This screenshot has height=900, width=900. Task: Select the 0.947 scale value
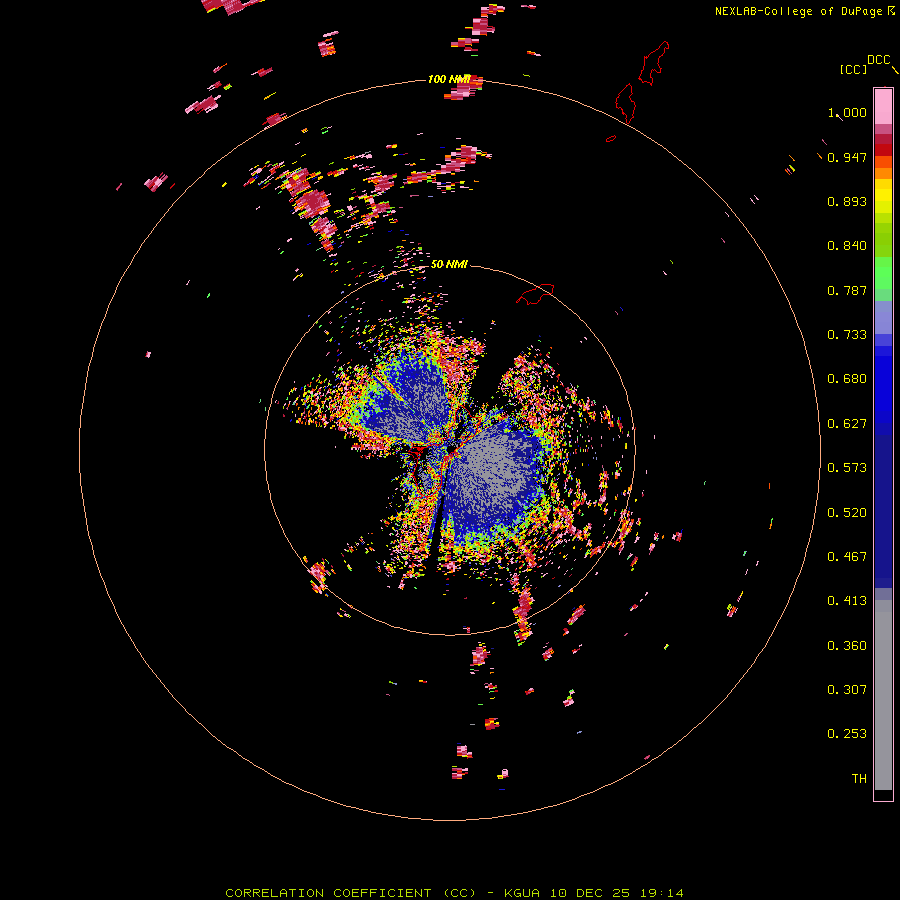pyautogui.click(x=847, y=157)
